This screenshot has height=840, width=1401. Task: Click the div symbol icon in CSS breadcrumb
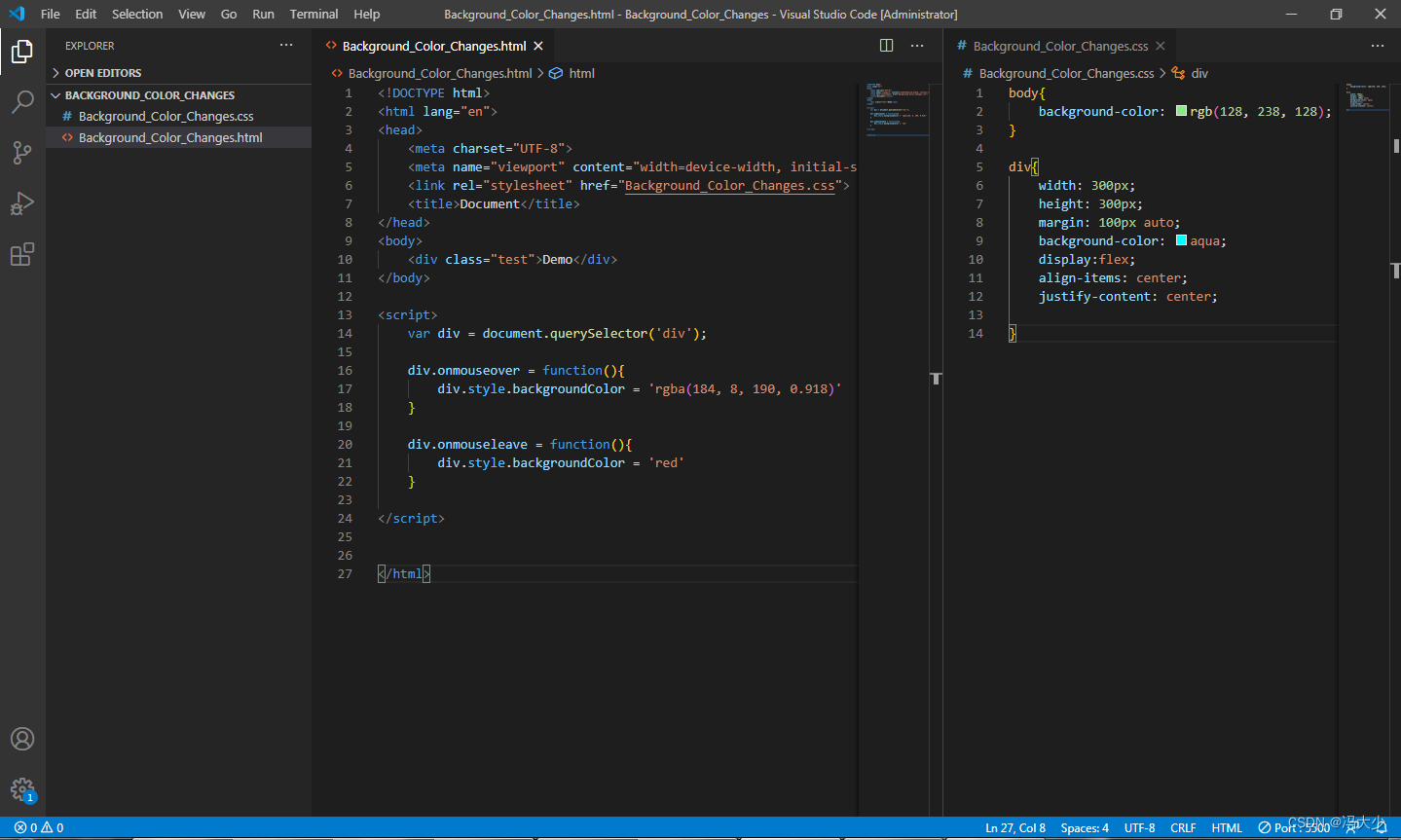pos(1178,73)
